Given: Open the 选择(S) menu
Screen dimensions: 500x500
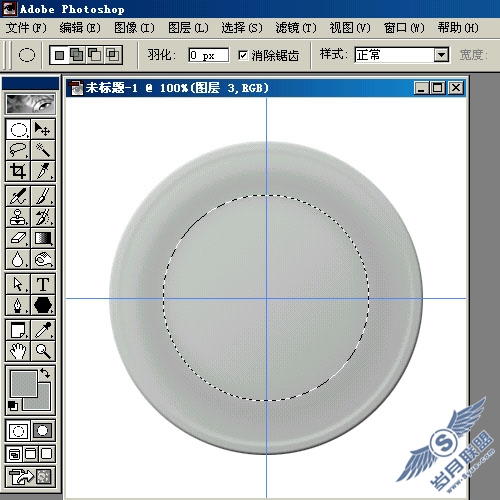Looking at the screenshot, I should (x=242, y=28).
